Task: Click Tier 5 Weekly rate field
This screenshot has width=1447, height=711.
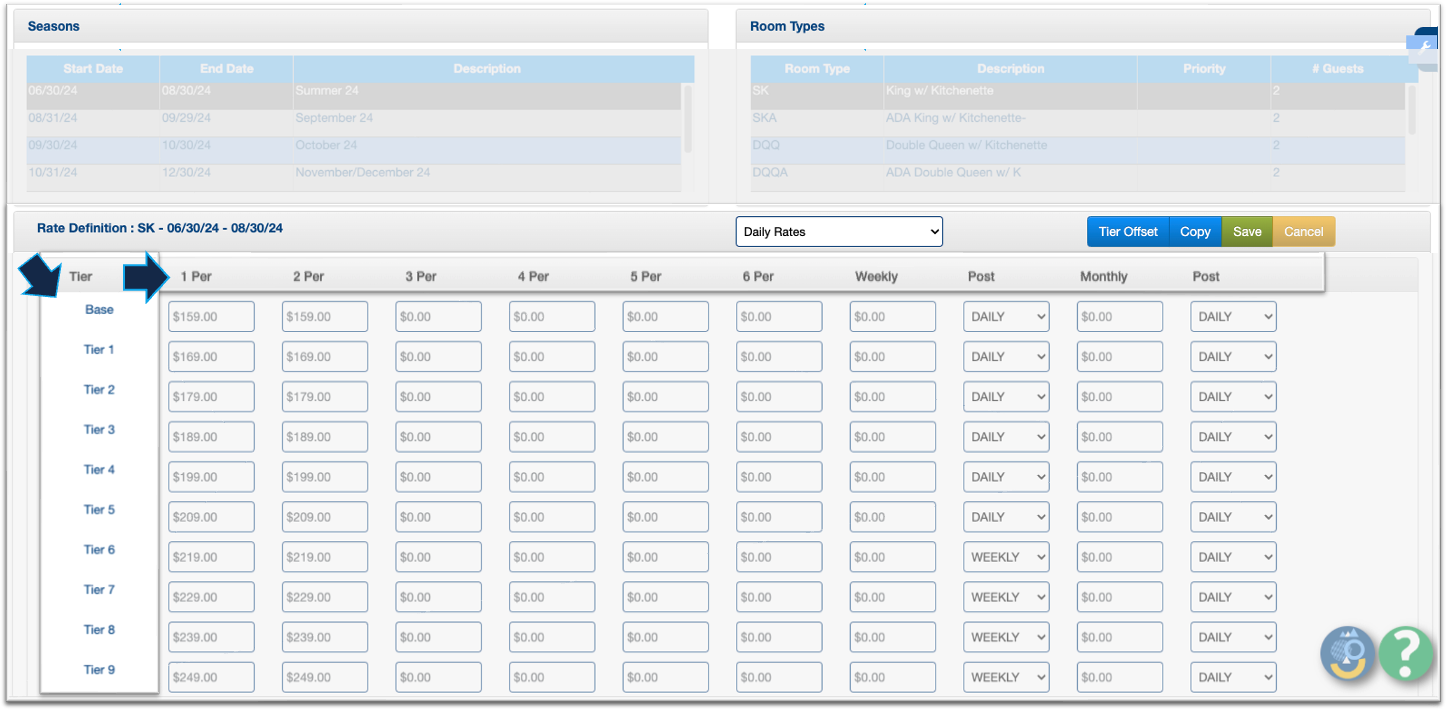Action: [x=893, y=517]
